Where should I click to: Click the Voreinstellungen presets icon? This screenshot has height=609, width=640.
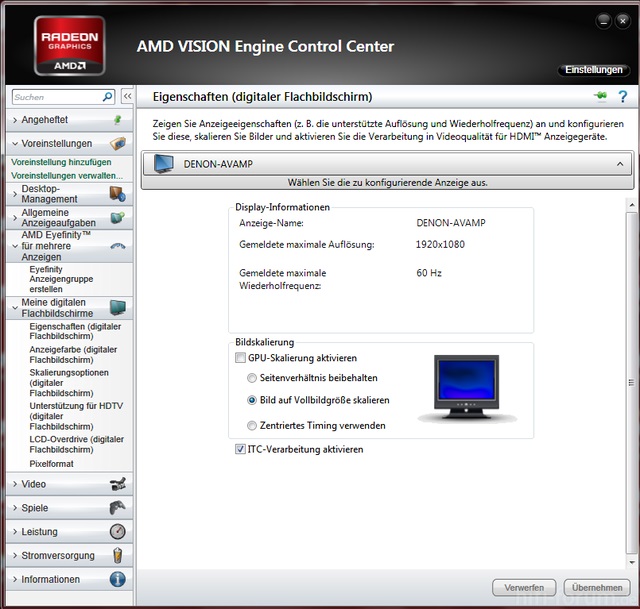tap(118, 143)
